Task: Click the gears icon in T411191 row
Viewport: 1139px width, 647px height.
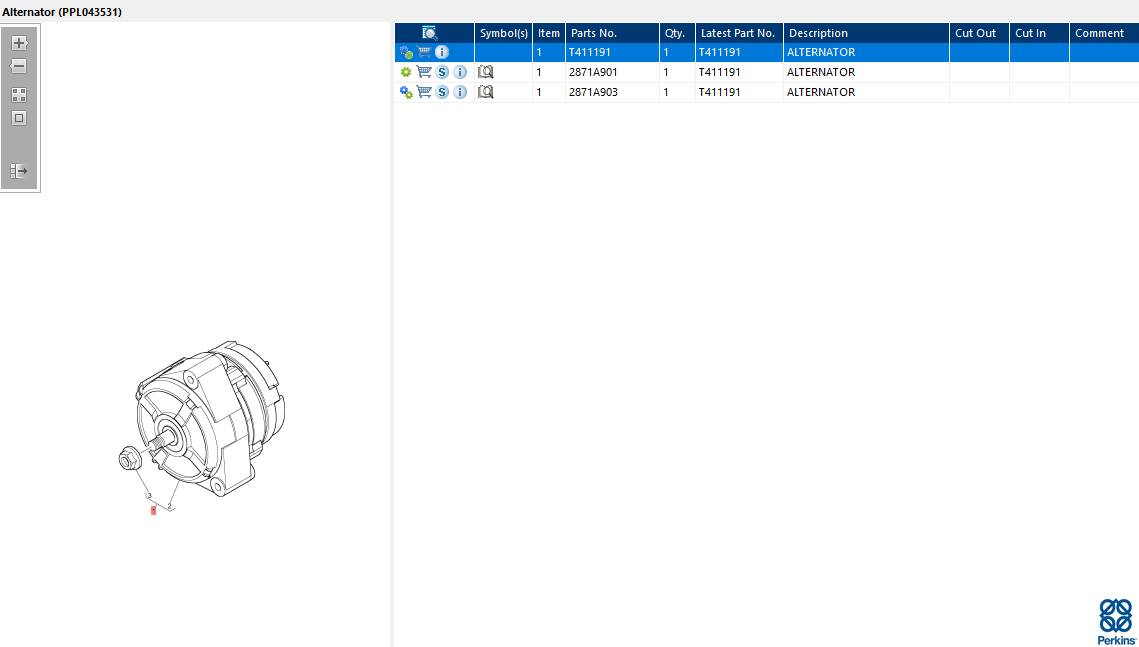Action: point(406,52)
